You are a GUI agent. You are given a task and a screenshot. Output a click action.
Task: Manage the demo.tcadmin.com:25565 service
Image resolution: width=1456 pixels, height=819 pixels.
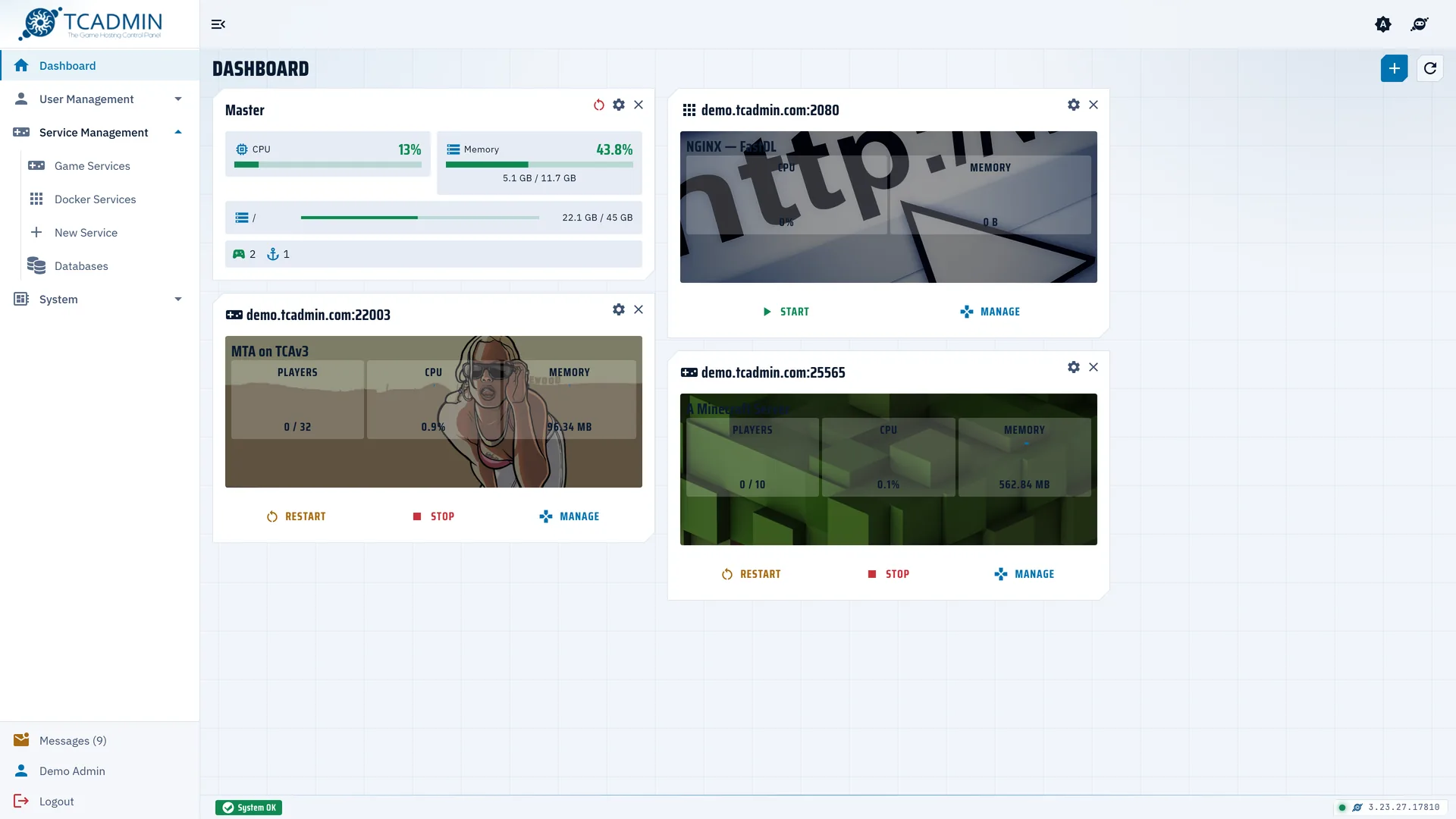1025,574
